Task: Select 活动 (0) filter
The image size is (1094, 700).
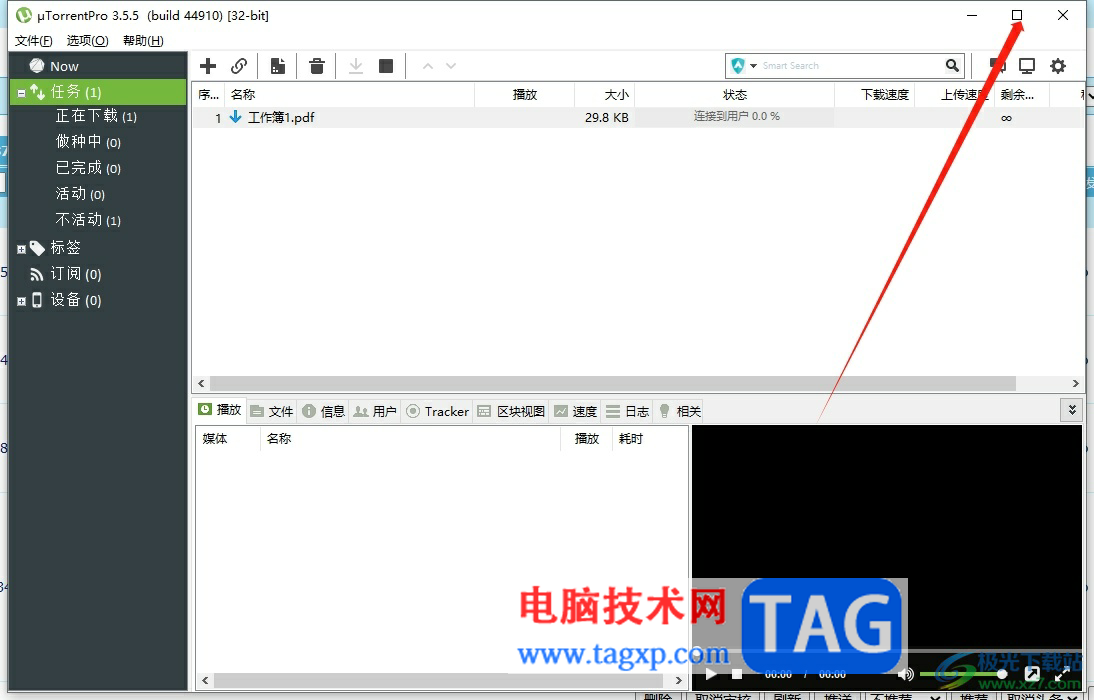Action: click(80, 194)
